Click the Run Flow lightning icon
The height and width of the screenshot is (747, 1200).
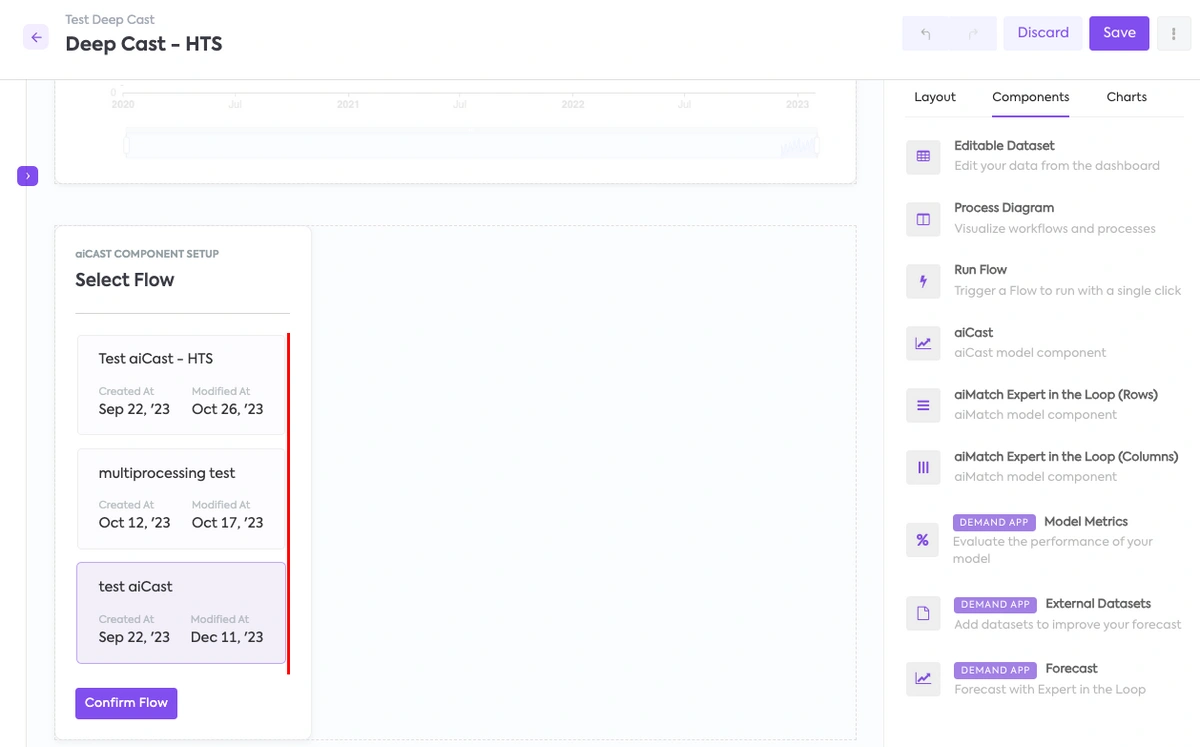coord(922,281)
